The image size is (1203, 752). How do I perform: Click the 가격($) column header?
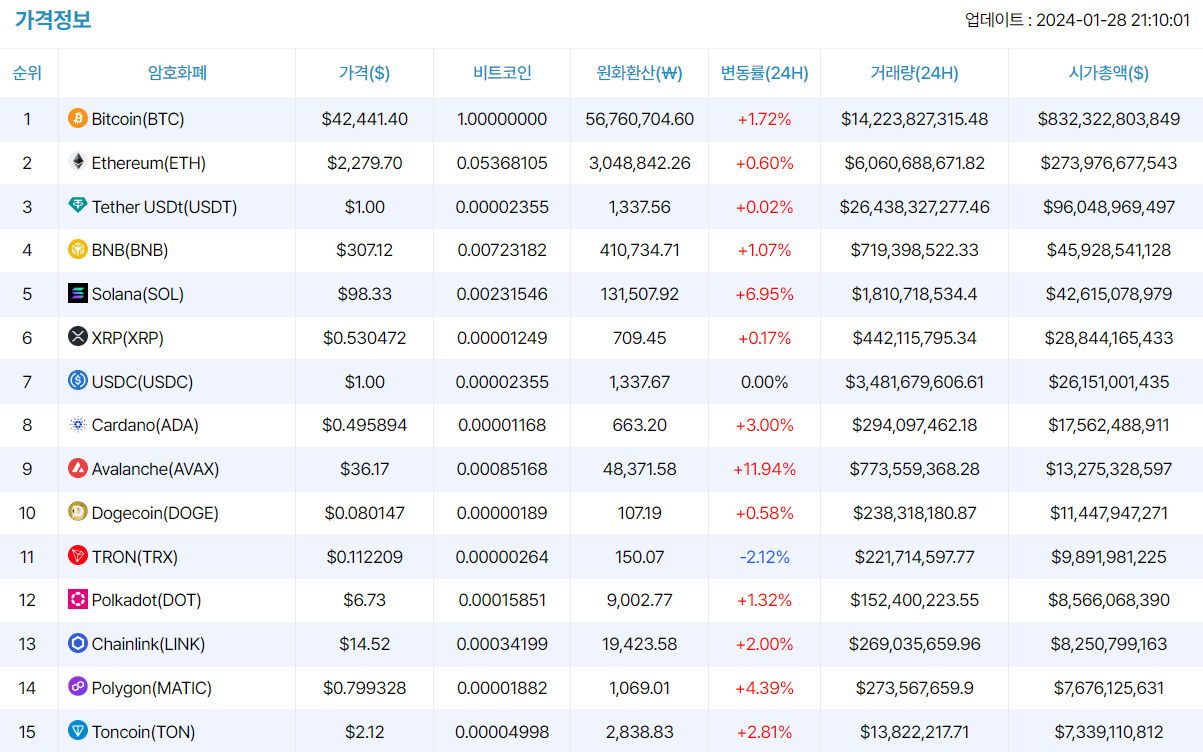(x=365, y=73)
